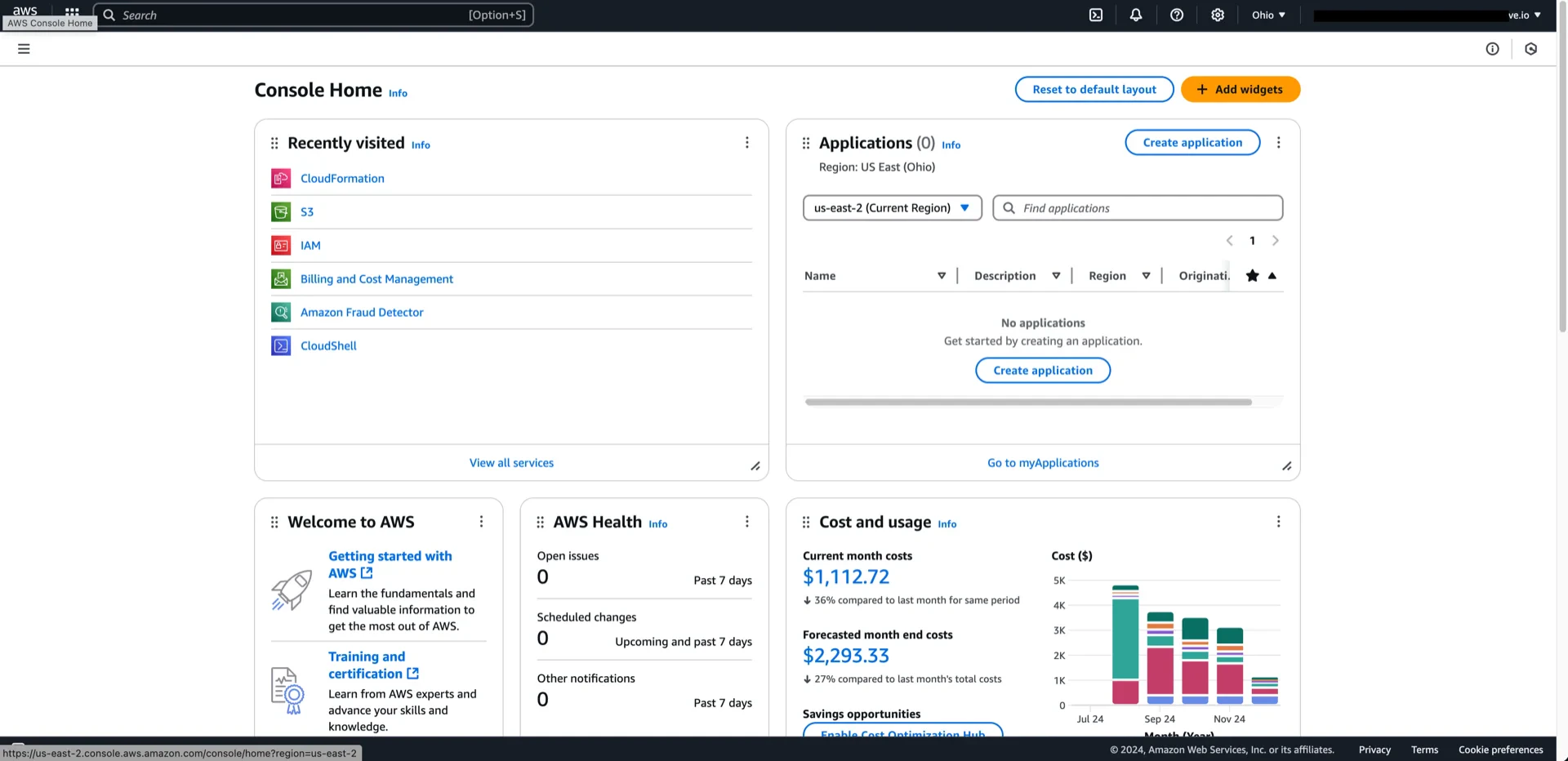Open the Billing and Cost Management link
The height and width of the screenshot is (761, 1568).
pyautogui.click(x=376, y=279)
